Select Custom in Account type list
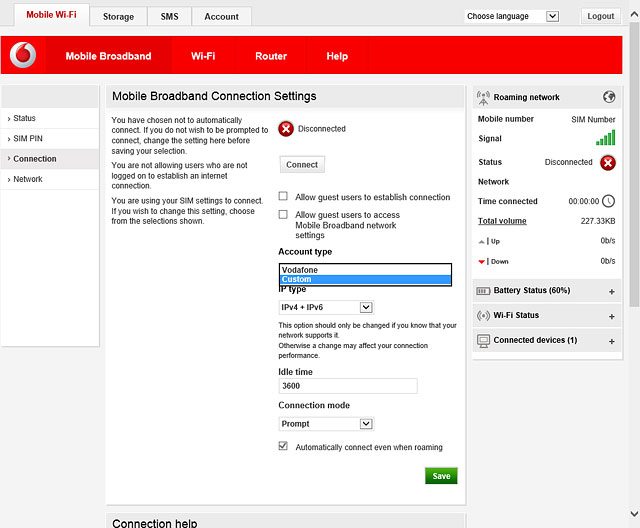The image size is (640, 528). 366,280
